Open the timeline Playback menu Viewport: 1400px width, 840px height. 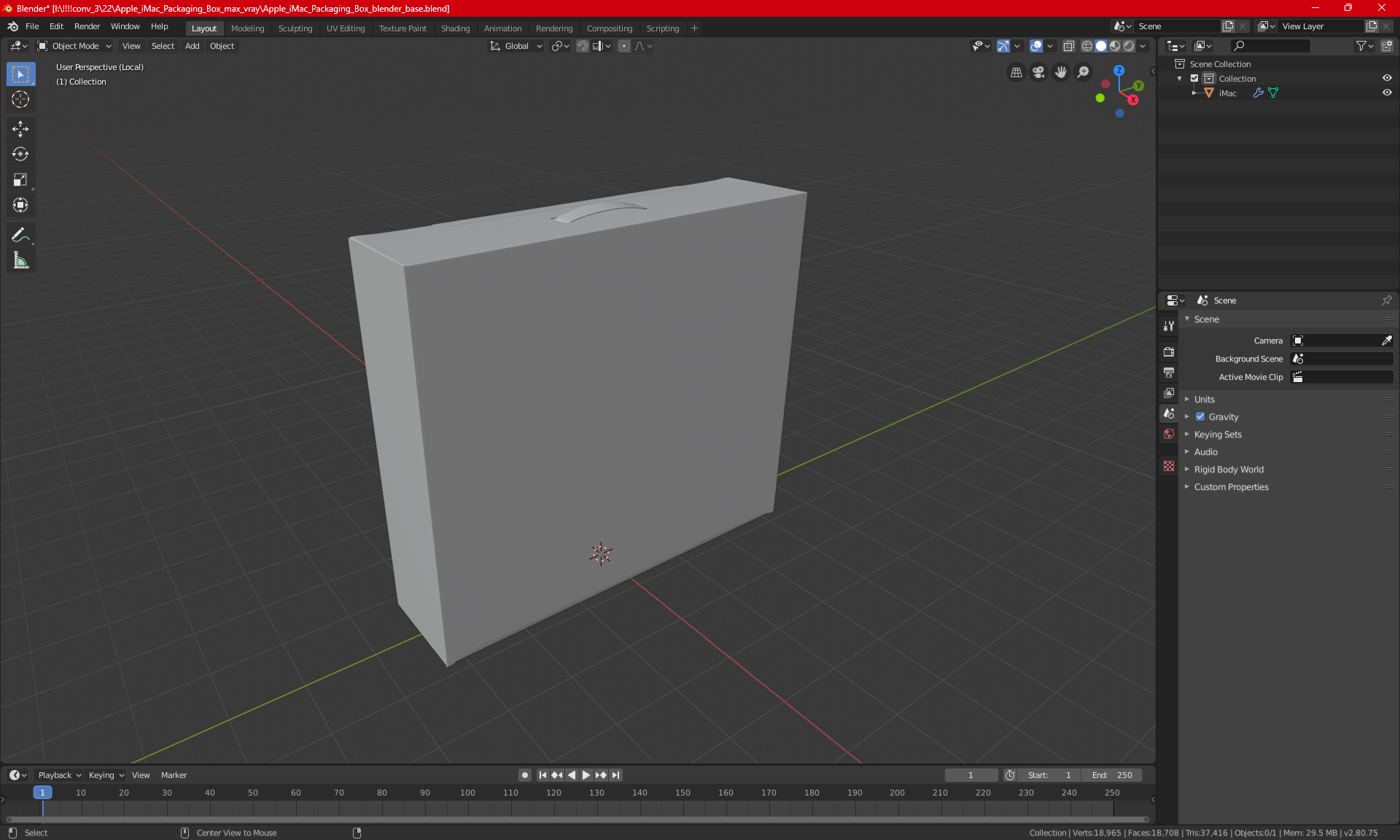click(x=58, y=775)
